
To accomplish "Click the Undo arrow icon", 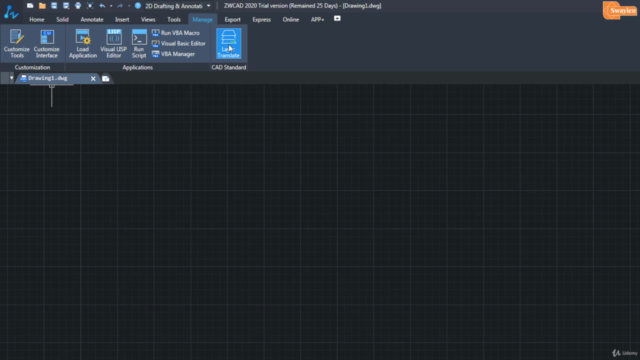I will point(102,6).
